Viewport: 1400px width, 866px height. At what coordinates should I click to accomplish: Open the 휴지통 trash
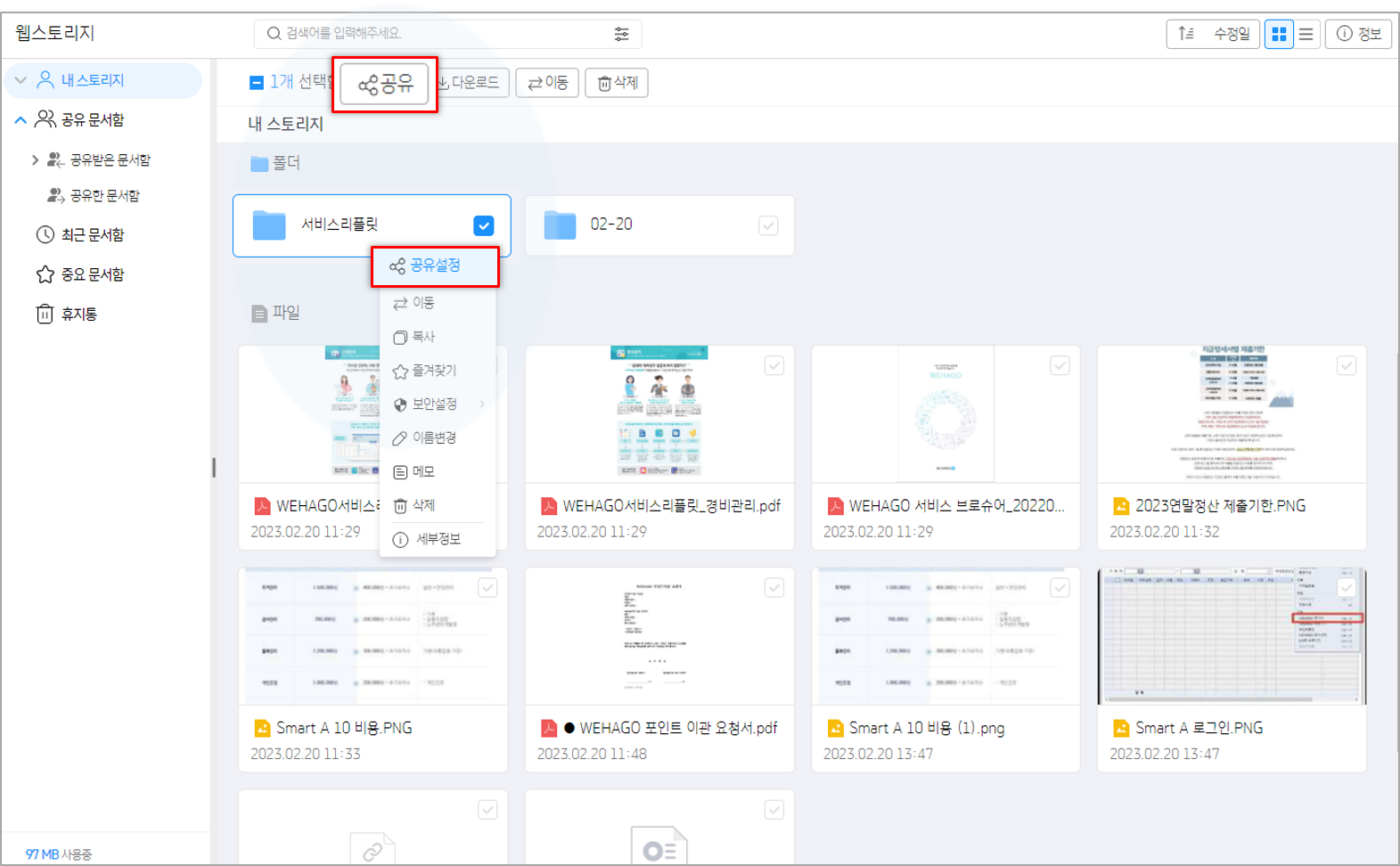tap(79, 314)
